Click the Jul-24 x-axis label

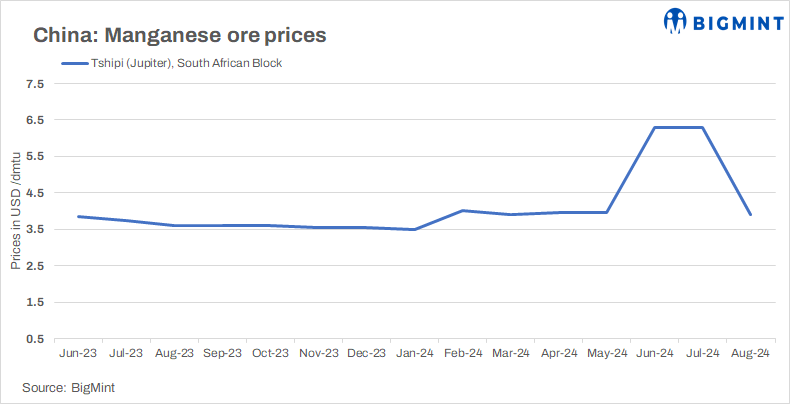point(703,353)
